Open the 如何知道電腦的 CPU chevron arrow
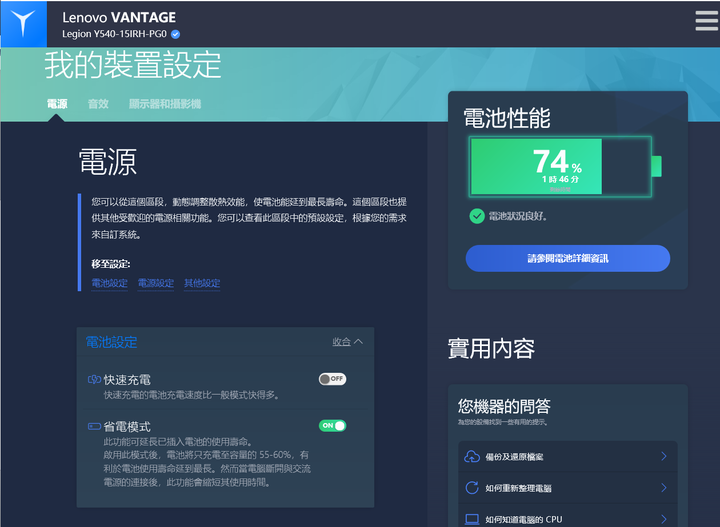This screenshot has width=720, height=527. click(x=664, y=519)
